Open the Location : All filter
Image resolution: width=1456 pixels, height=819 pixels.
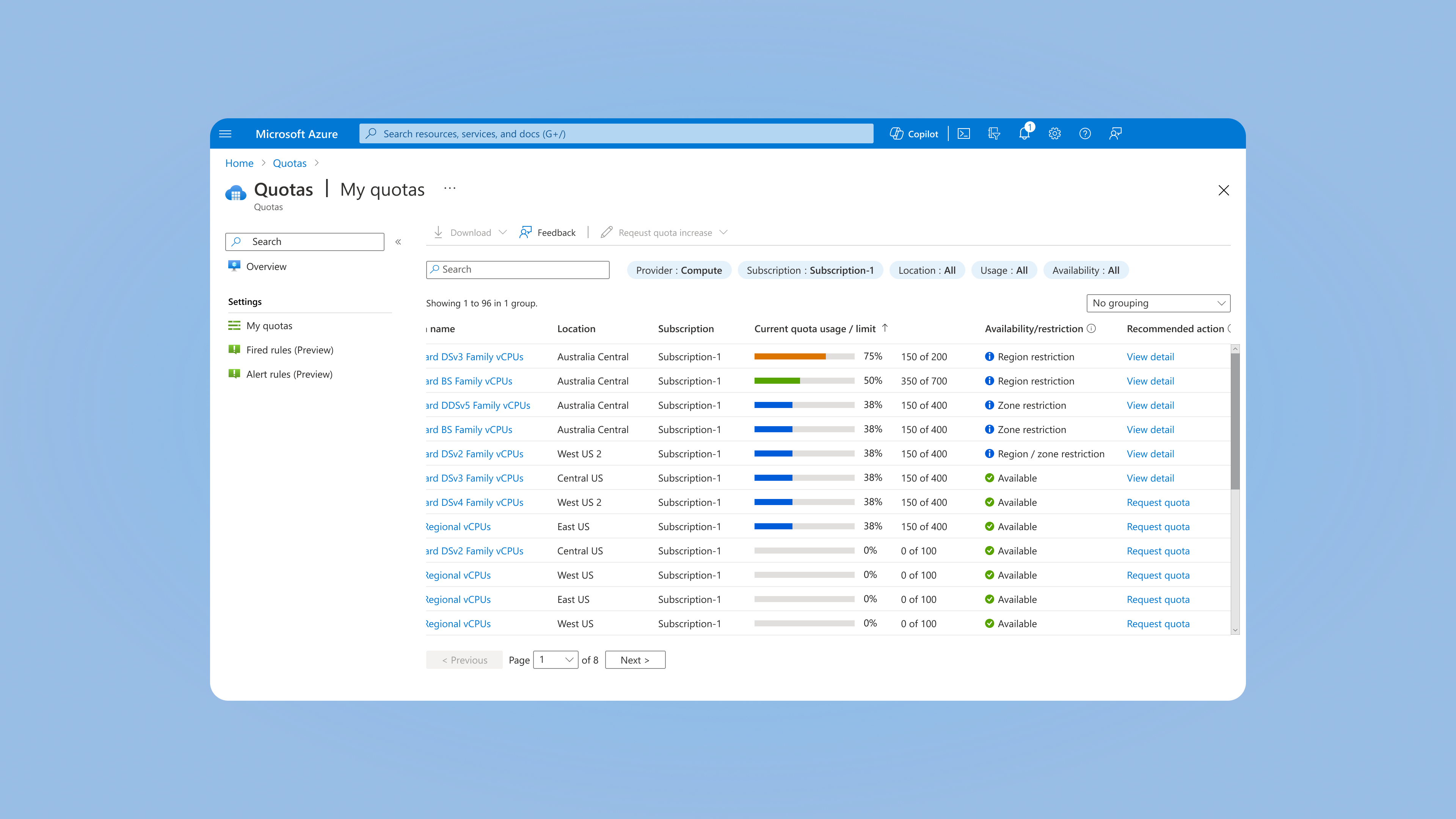pos(927,270)
